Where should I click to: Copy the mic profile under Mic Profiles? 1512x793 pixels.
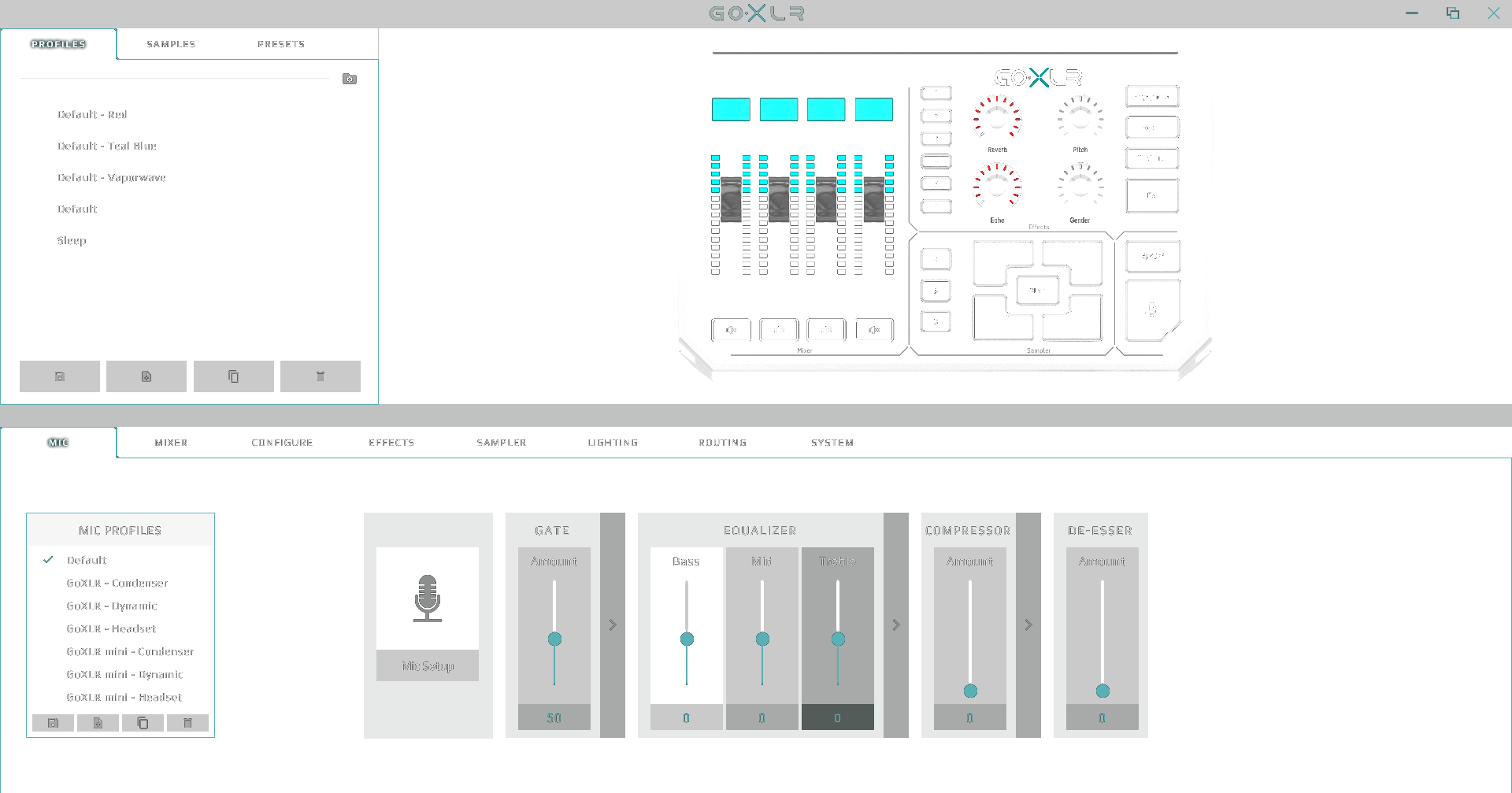pos(143,723)
